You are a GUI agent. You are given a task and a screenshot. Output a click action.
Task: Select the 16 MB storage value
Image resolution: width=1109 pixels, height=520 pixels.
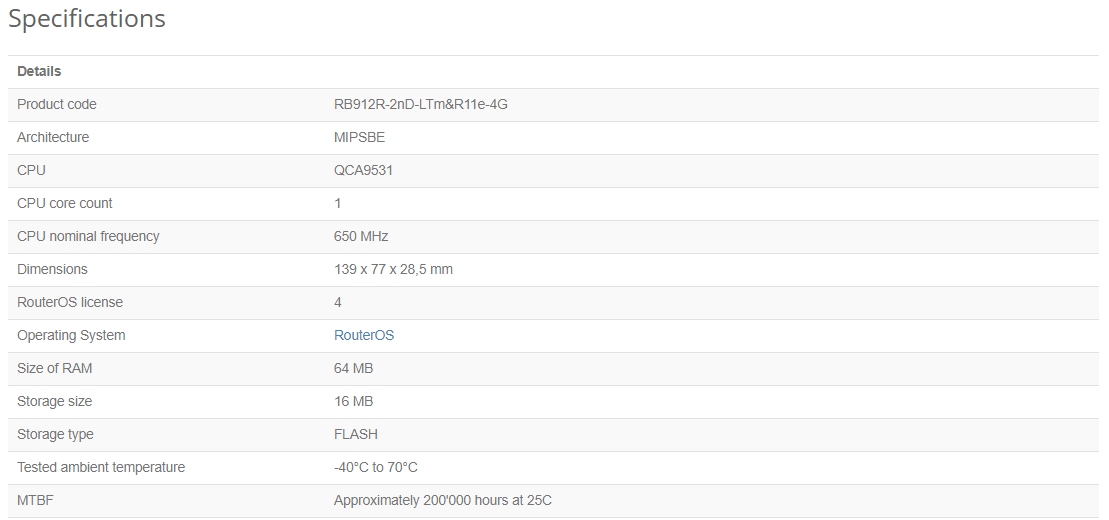(x=353, y=401)
